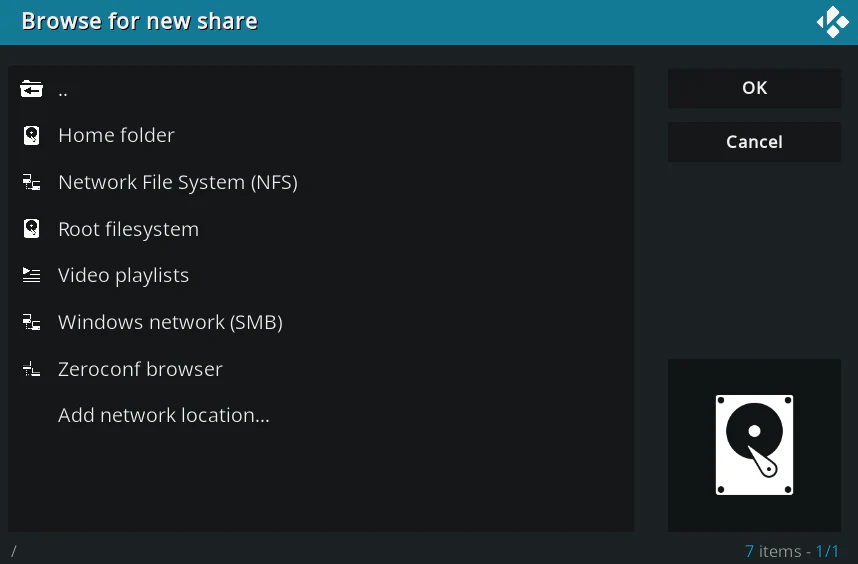Click the Kodi logo in title bar
The height and width of the screenshot is (564, 858).
[x=832, y=22]
